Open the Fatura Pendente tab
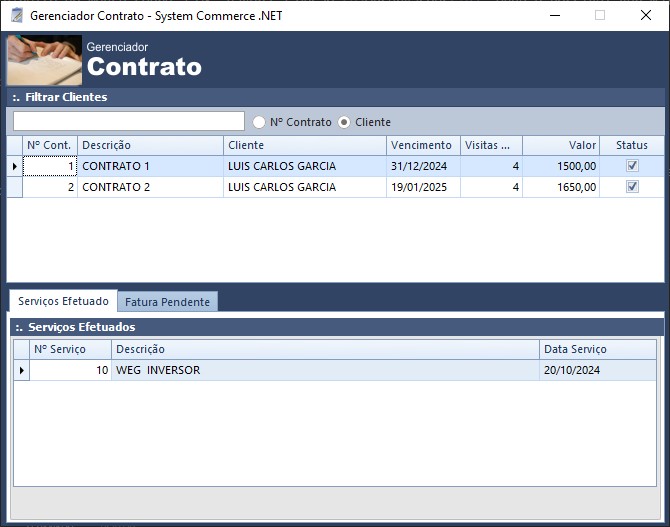This screenshot has width=670, height=527. click(168, 302)
